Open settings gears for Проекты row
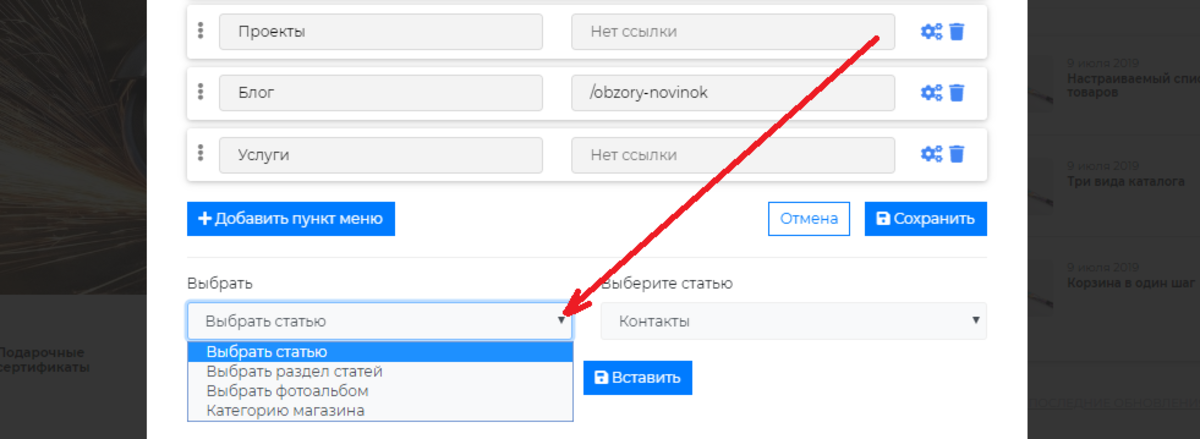The width and height of the screenshot is (1200, 439). click(x=931, y=32)
